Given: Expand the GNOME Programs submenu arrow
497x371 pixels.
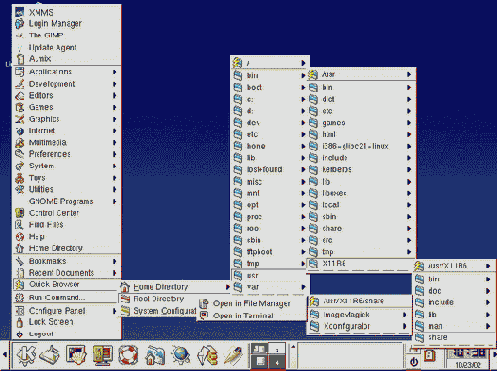Looking at the screenshot, I should click(114, 201).
